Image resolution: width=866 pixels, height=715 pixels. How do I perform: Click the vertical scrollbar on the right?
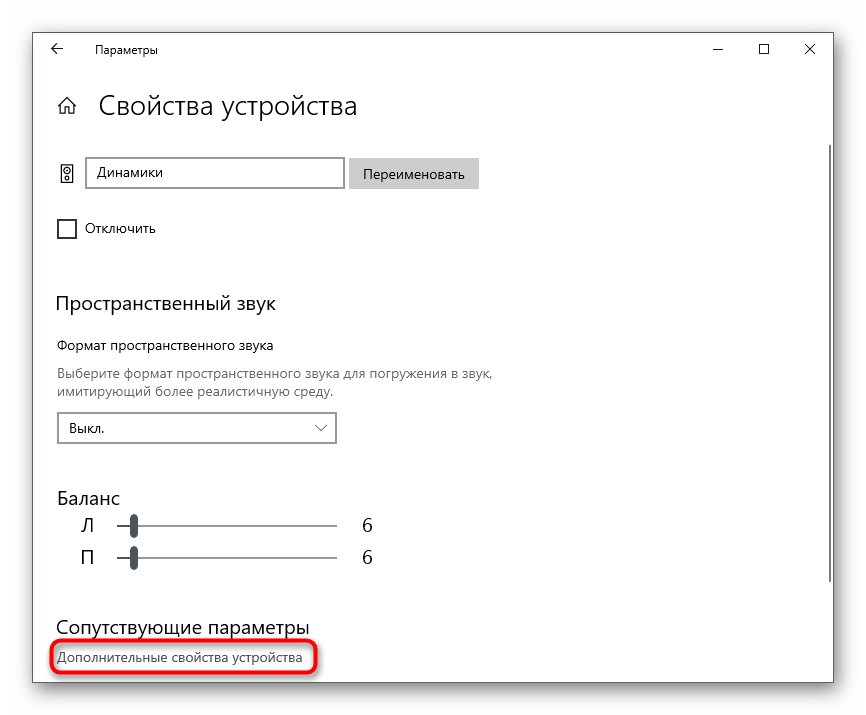click(x=829, y=360)
